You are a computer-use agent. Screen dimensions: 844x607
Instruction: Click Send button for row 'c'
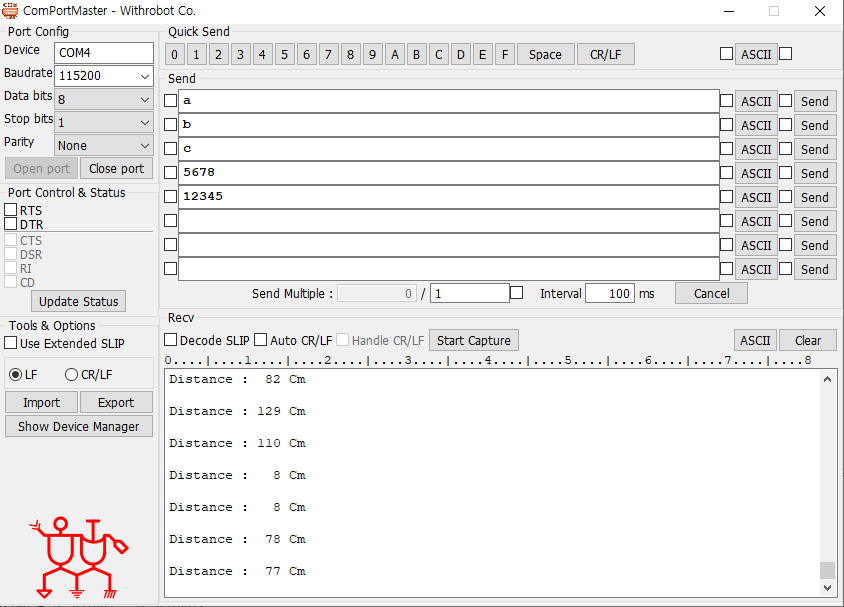(x=814, y=149)
